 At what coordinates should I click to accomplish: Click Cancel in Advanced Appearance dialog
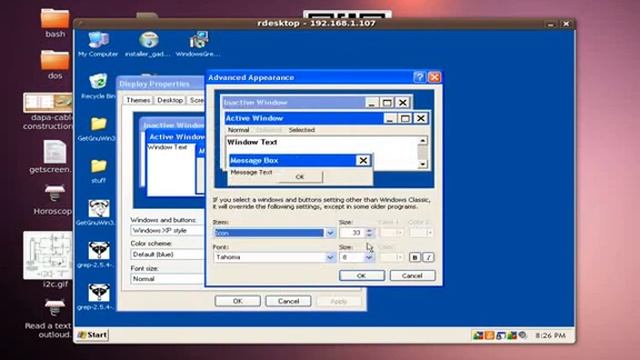tap(412, 276)
